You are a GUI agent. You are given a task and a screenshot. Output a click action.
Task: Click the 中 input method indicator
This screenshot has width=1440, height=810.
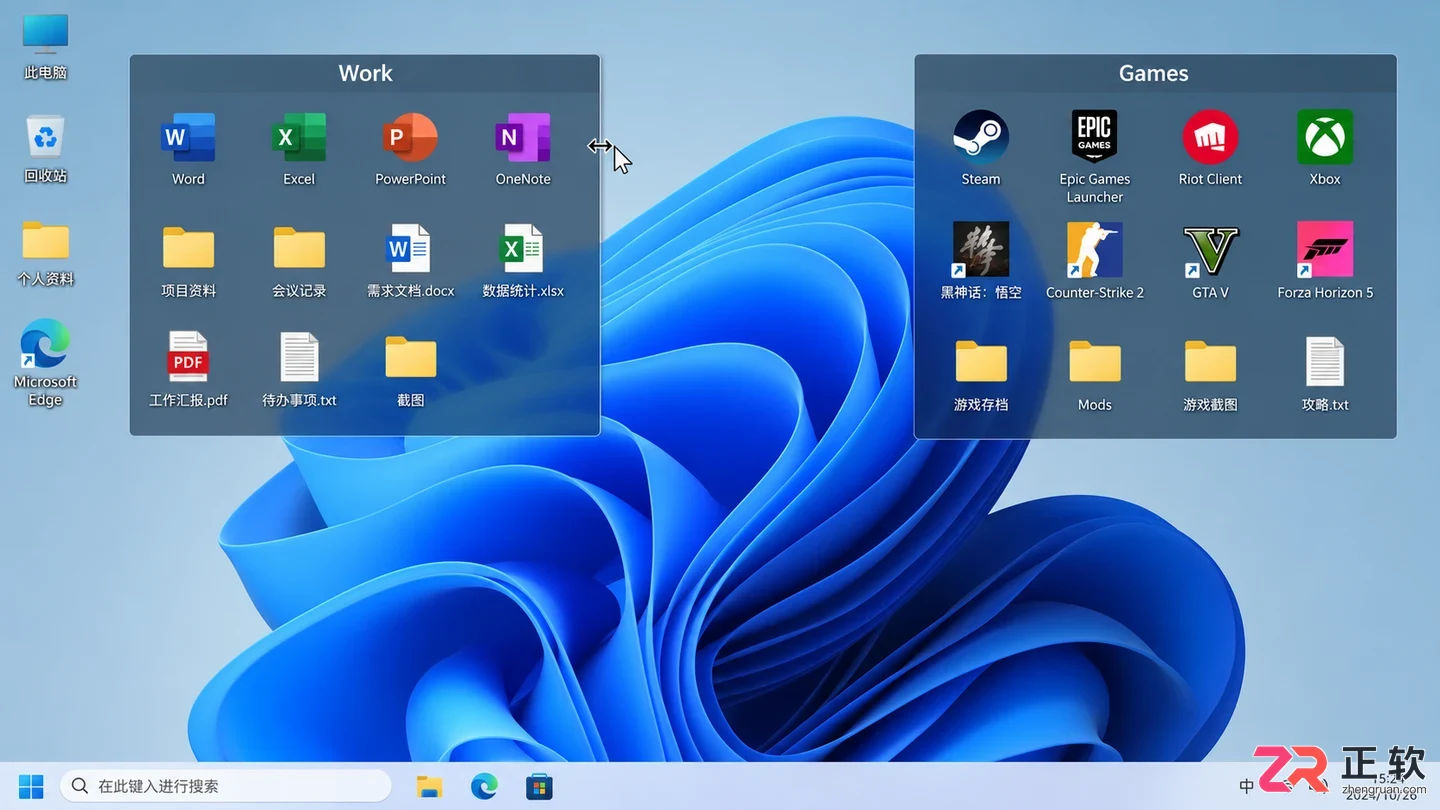coord(1246,786)
